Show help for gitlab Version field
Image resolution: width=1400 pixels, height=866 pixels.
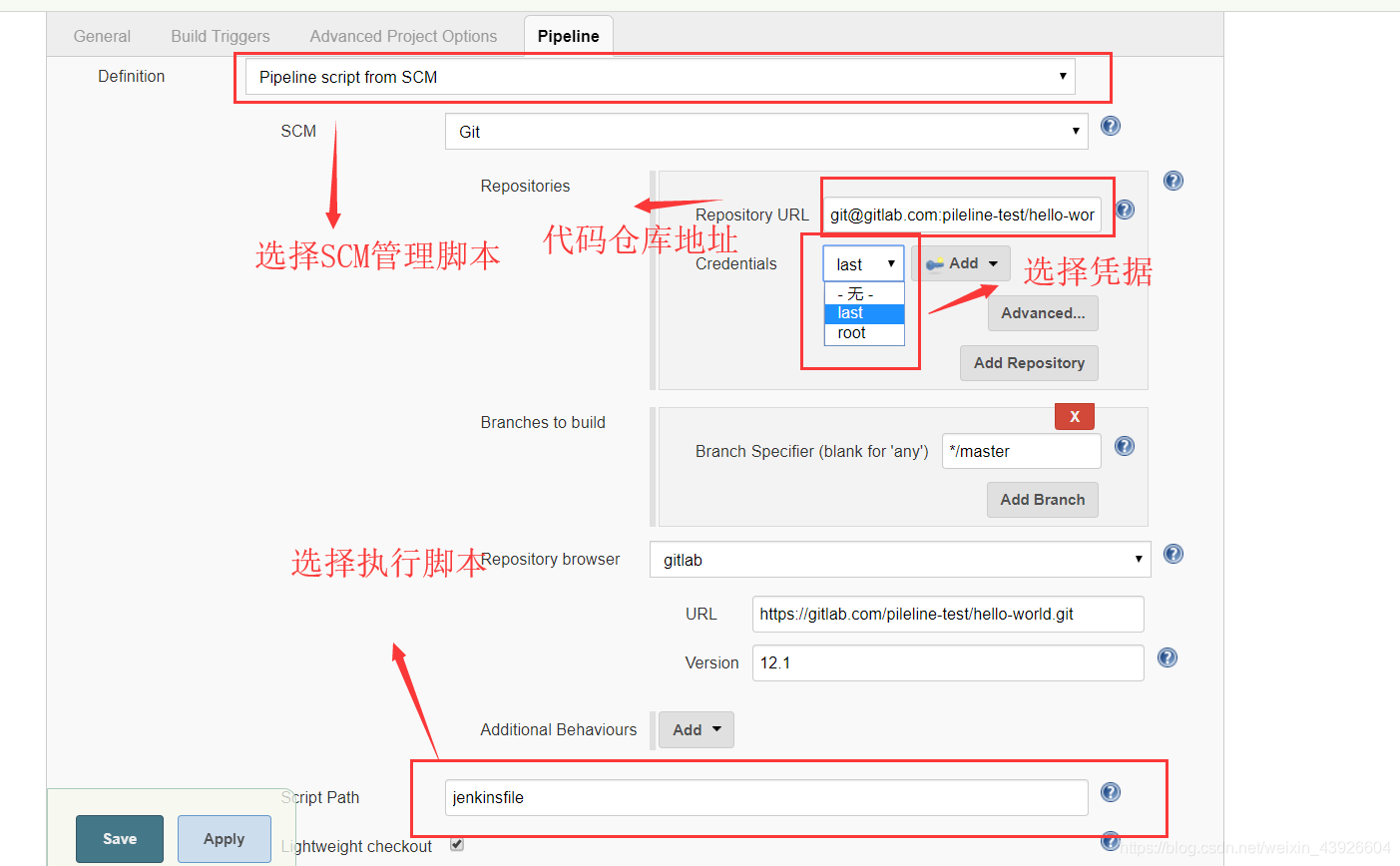click(1167, 657)
